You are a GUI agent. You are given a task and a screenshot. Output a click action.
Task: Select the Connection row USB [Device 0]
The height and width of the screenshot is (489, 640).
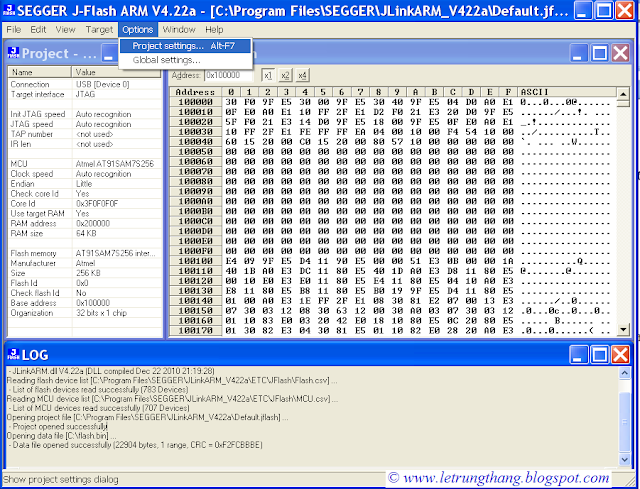[x=84, y=84]
